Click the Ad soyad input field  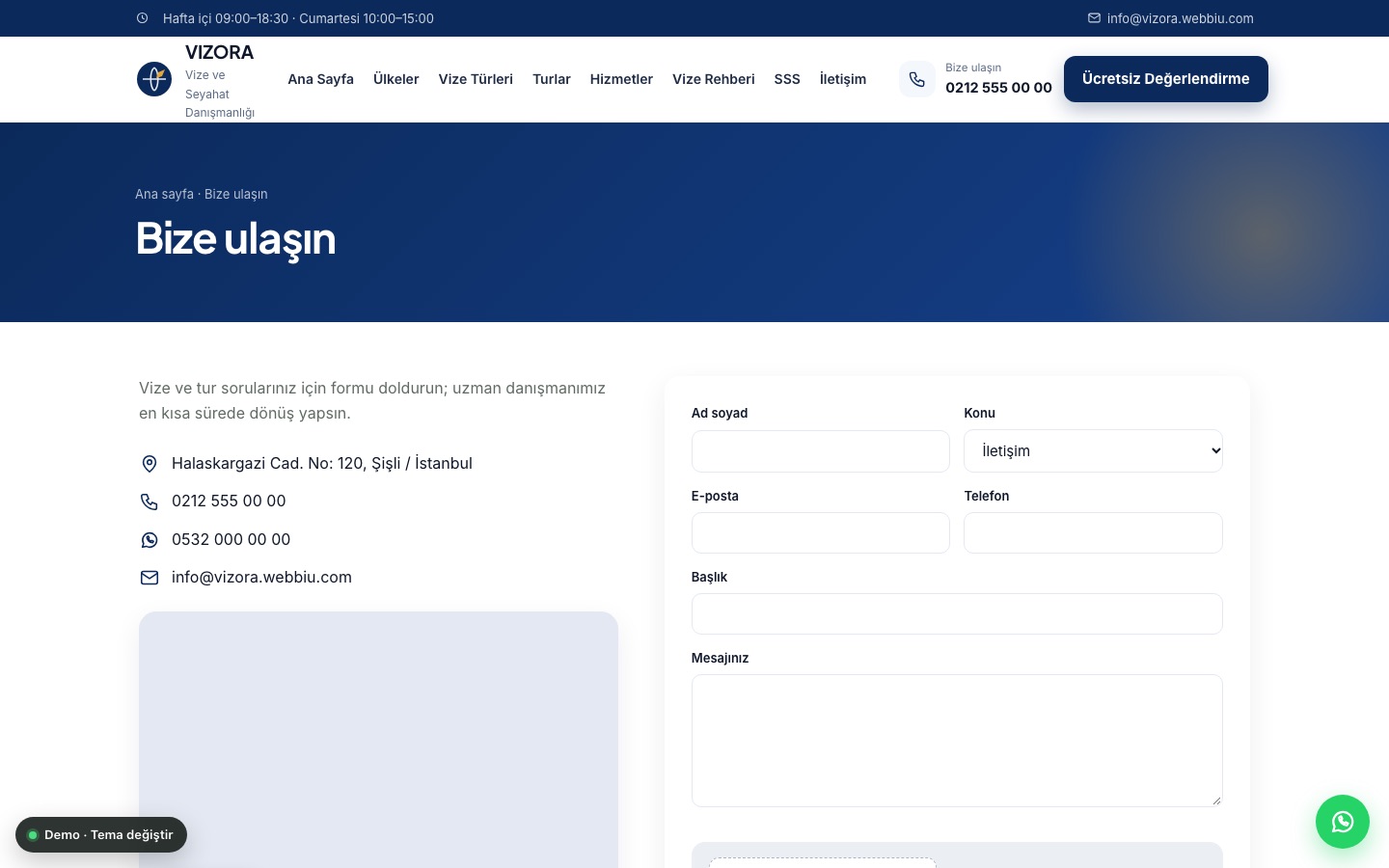(821, 451)
